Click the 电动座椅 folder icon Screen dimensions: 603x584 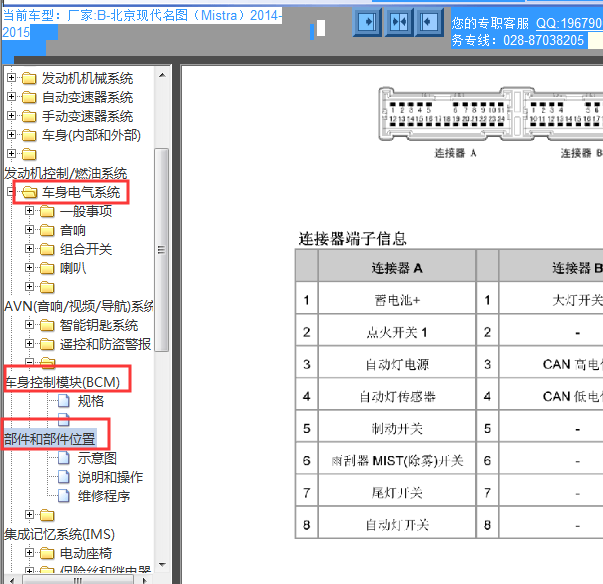pos(47,553)
